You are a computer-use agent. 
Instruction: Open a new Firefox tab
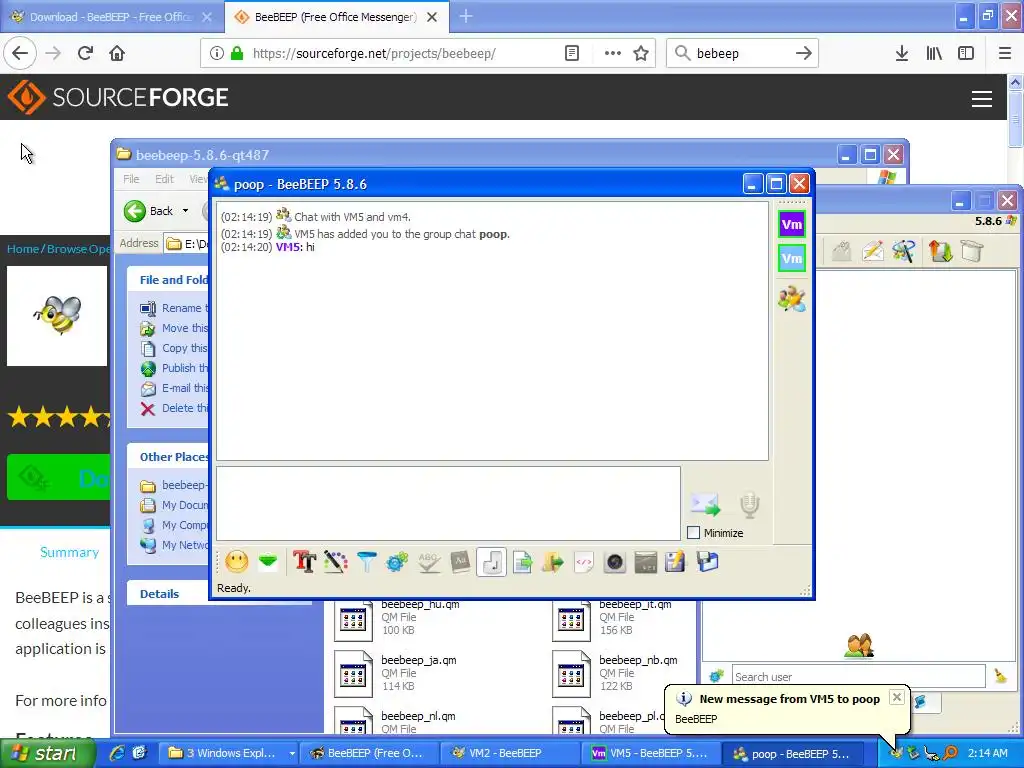[466, 17]
